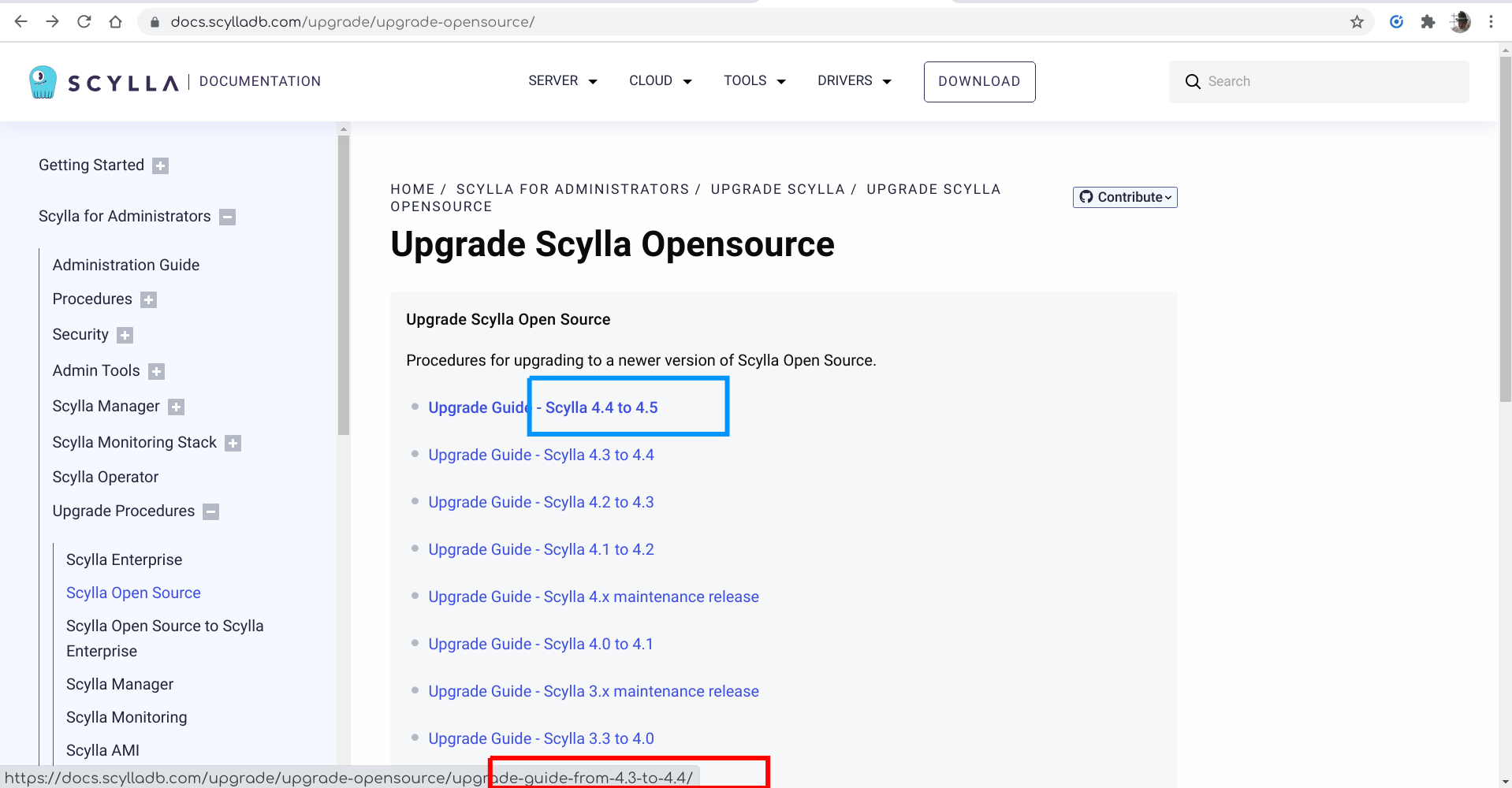1512x788 pixels.
Task: Click the DOWNLOAD button
Action: (979, 81)
